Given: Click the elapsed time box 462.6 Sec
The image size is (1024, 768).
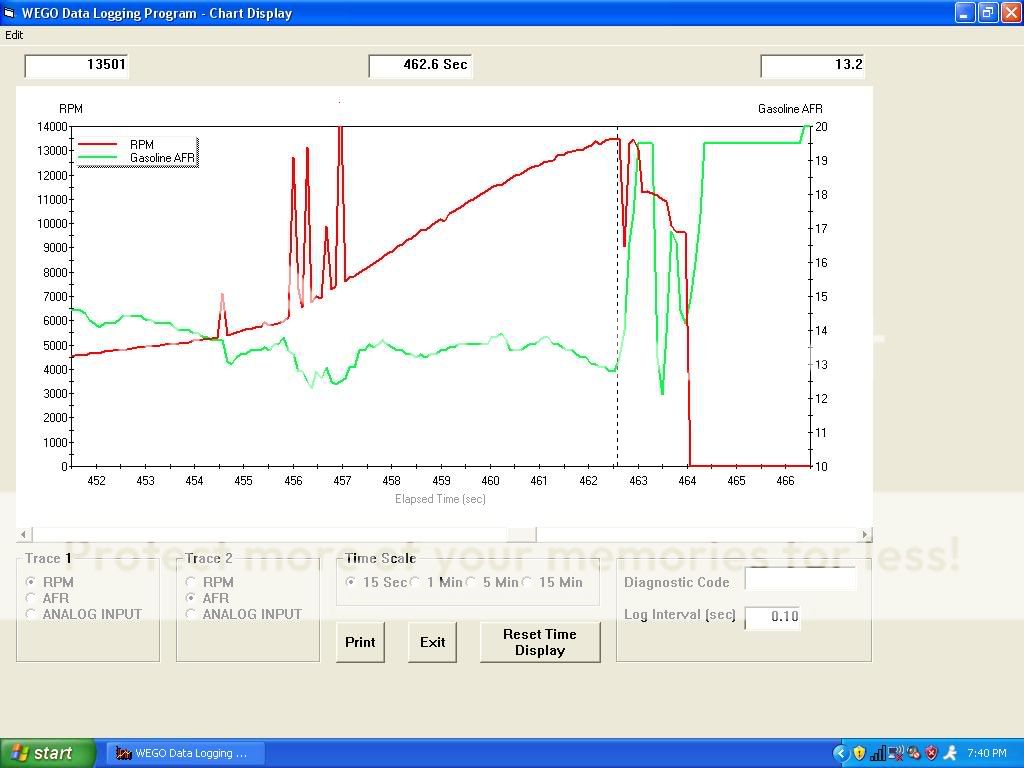Looking at the screenshot, I should (x=420, y=65).
